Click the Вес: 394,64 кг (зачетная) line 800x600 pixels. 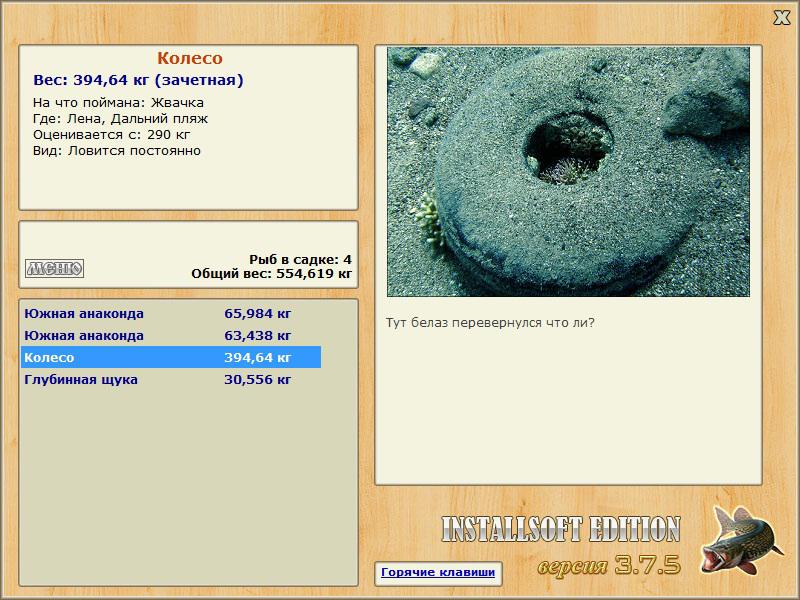pos(138,80)
